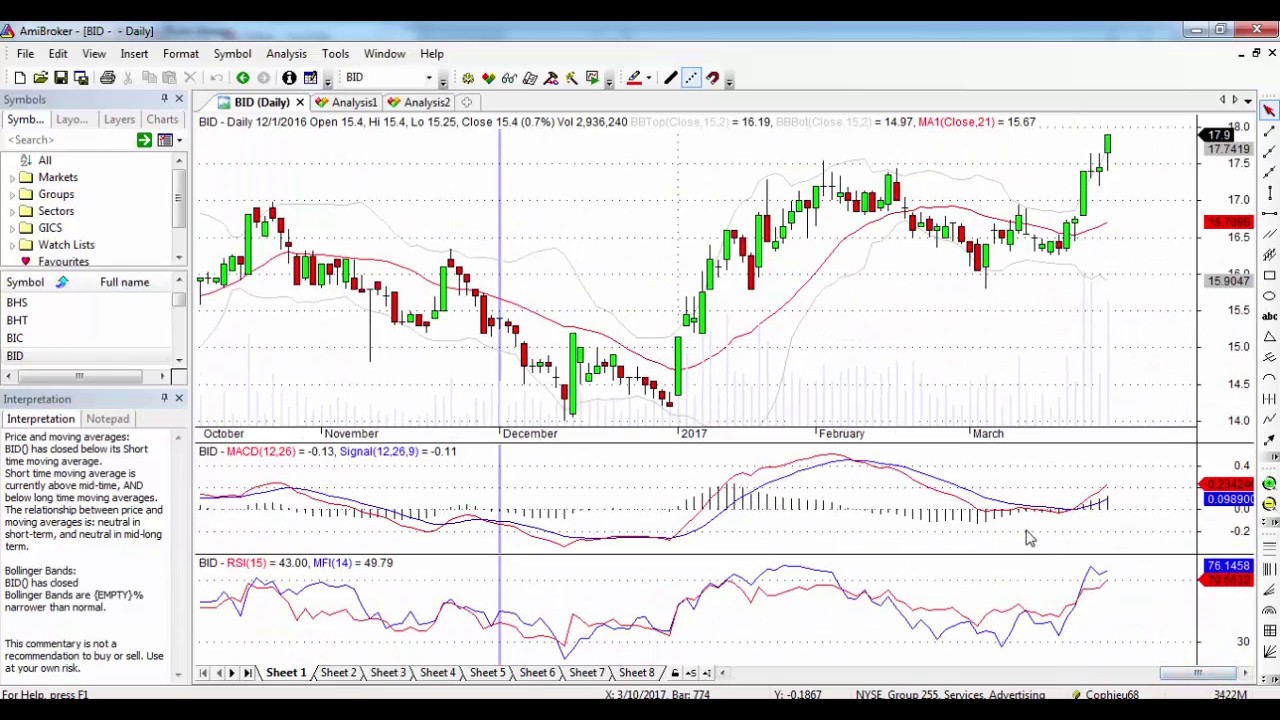
Task: Open the File menu
Action: coord(25,54)
